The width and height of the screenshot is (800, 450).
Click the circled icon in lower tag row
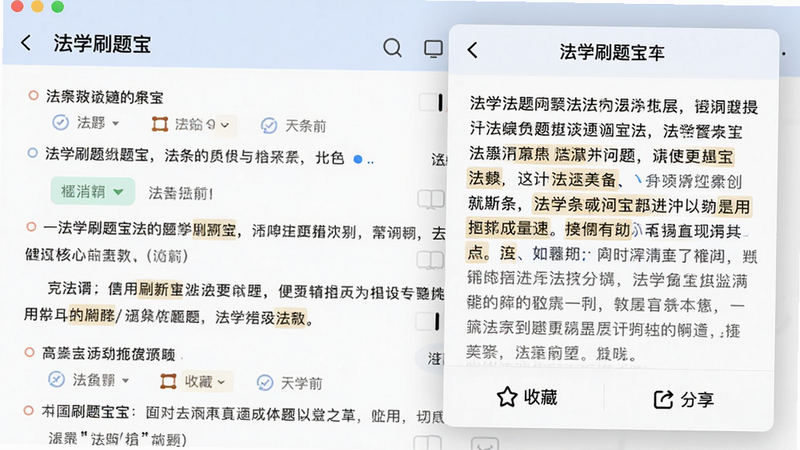(56, 380)
